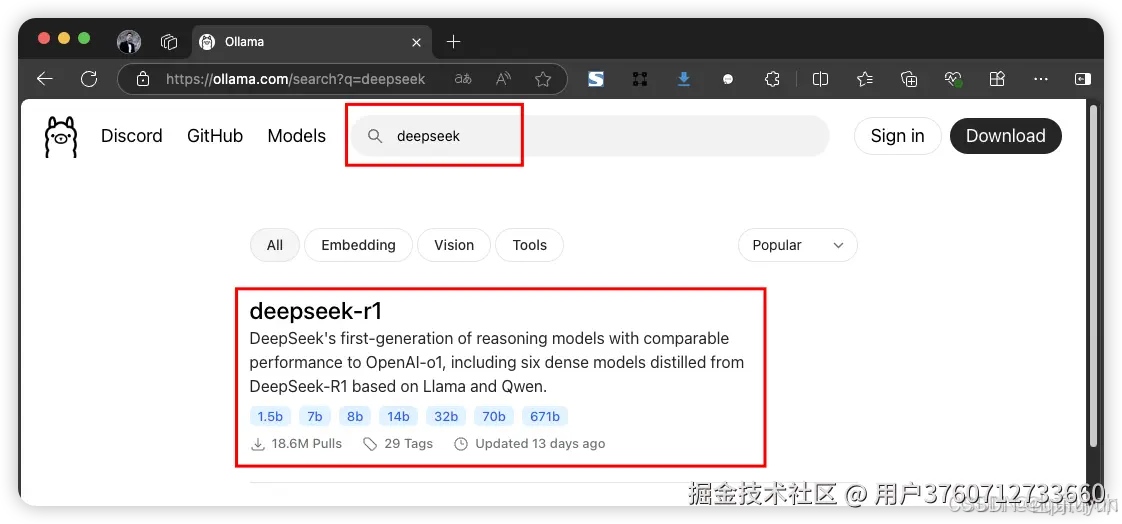The width and height of the screenshot is (1122, 524).
Task: Open a new tab with plus
Action: [x=453, y=42]
